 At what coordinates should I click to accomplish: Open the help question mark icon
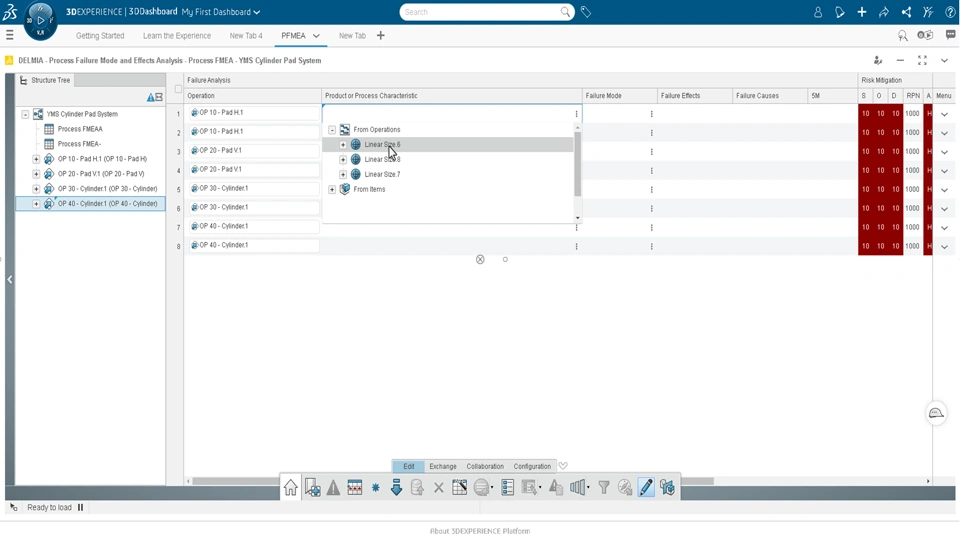click(950, 12)
